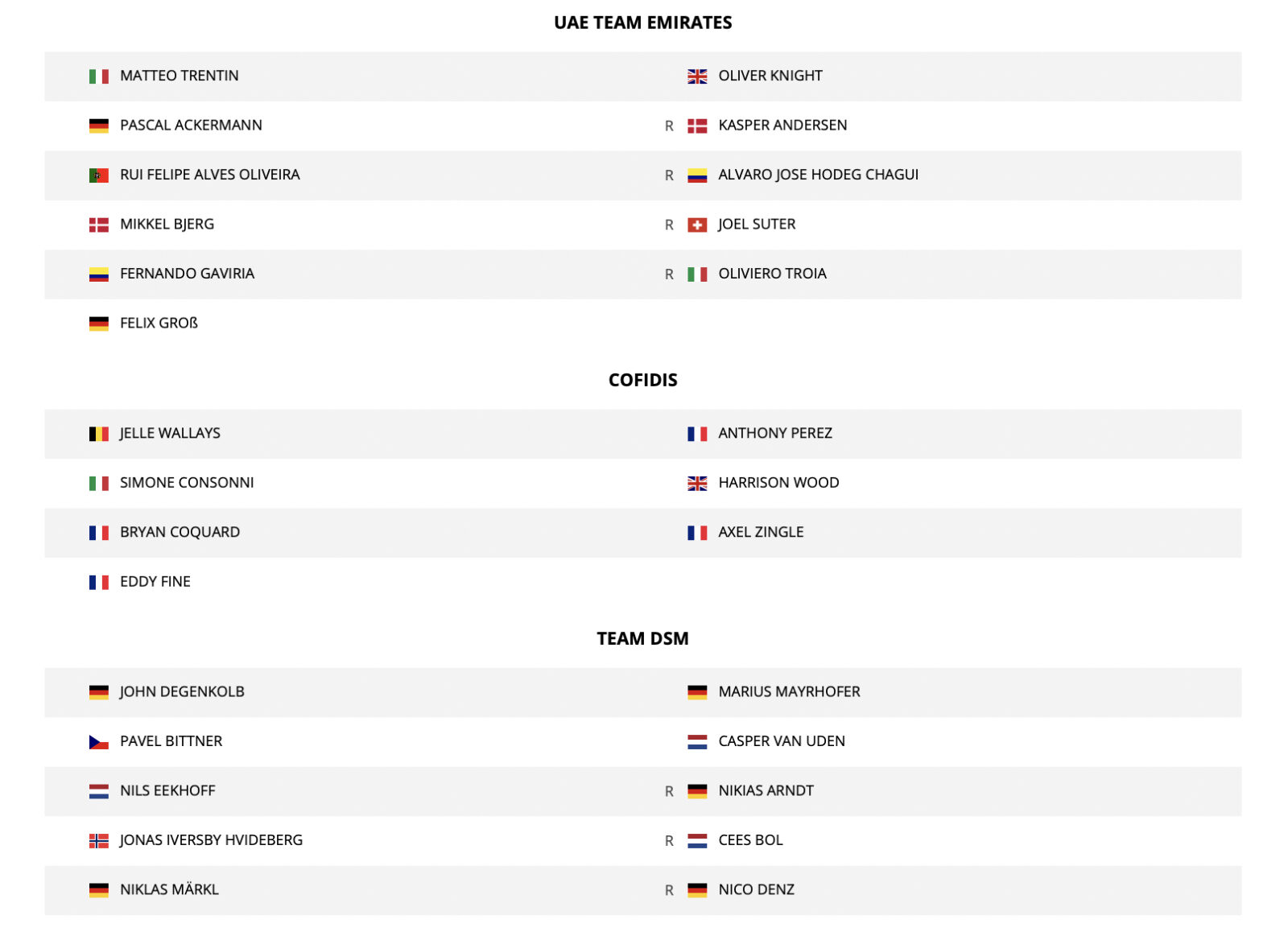Image resolution: width=1288 pixels, height=932 pixels.
Task: Open Harrison Wood's rider entry
Action: tap(778, 483)
